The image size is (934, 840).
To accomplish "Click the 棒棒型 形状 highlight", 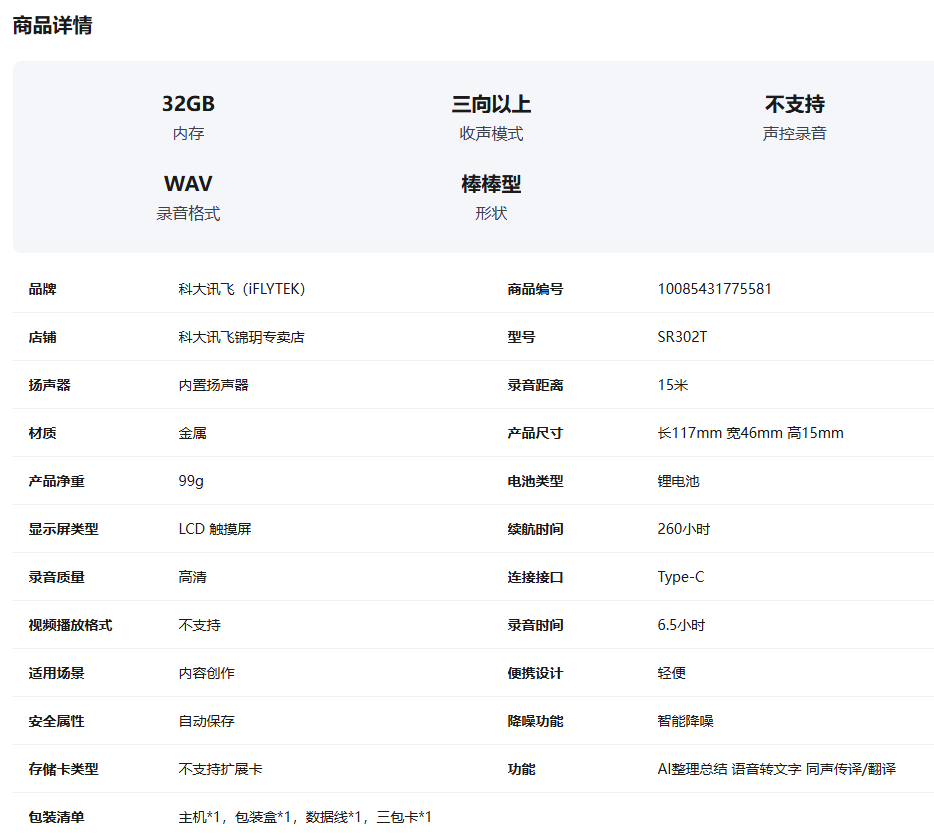I will pos(491,197).
